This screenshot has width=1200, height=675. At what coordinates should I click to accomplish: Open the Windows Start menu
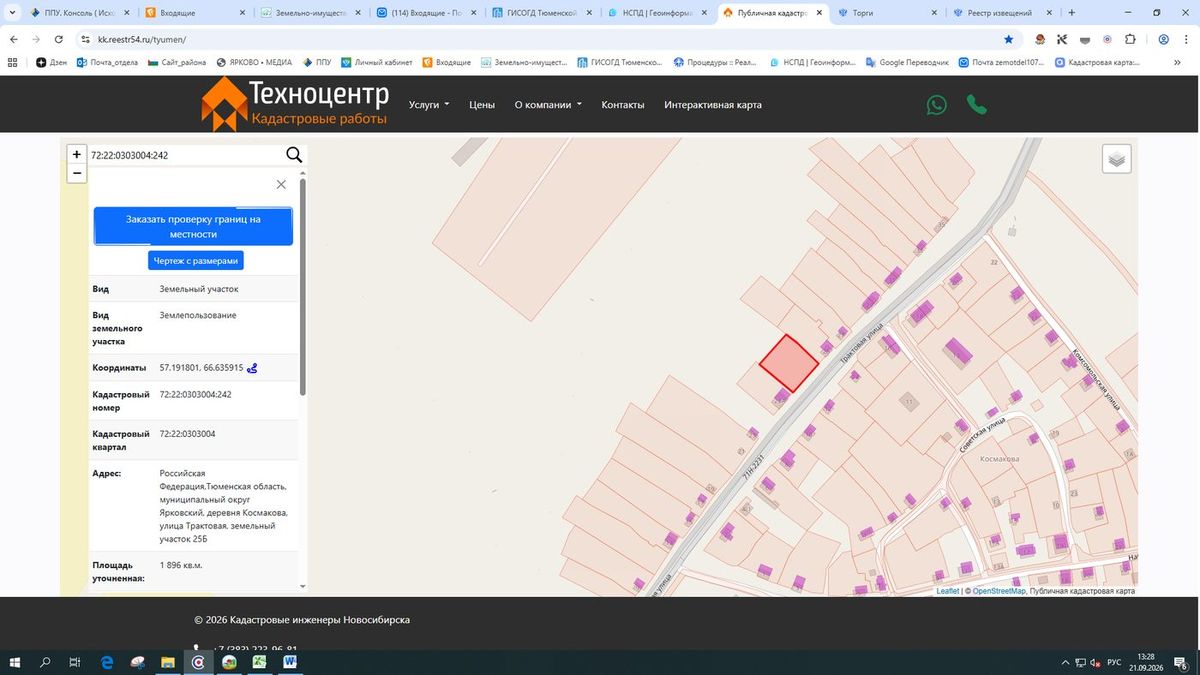coord(15,662)
